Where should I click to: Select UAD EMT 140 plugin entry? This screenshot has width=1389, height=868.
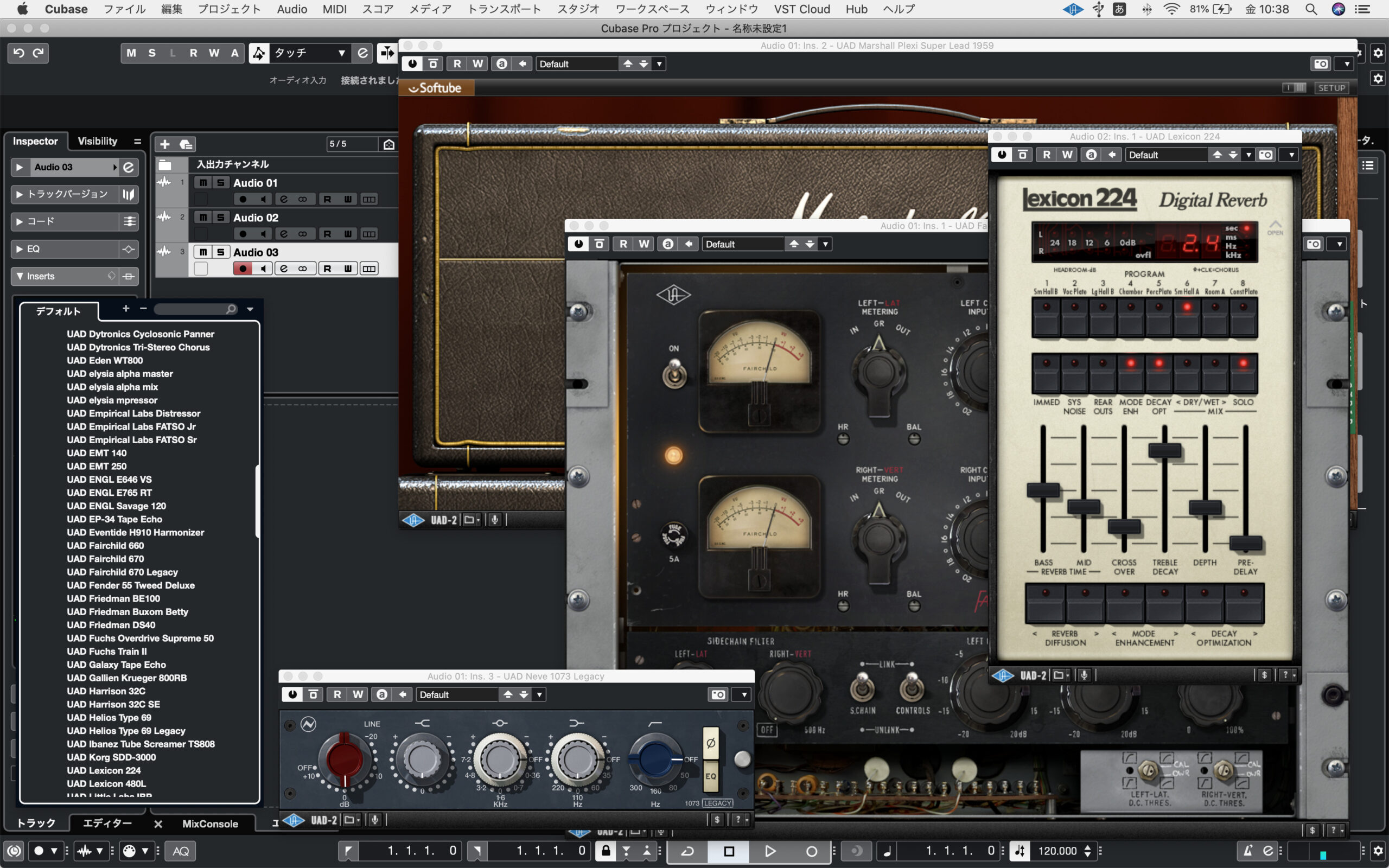[97, 453]
